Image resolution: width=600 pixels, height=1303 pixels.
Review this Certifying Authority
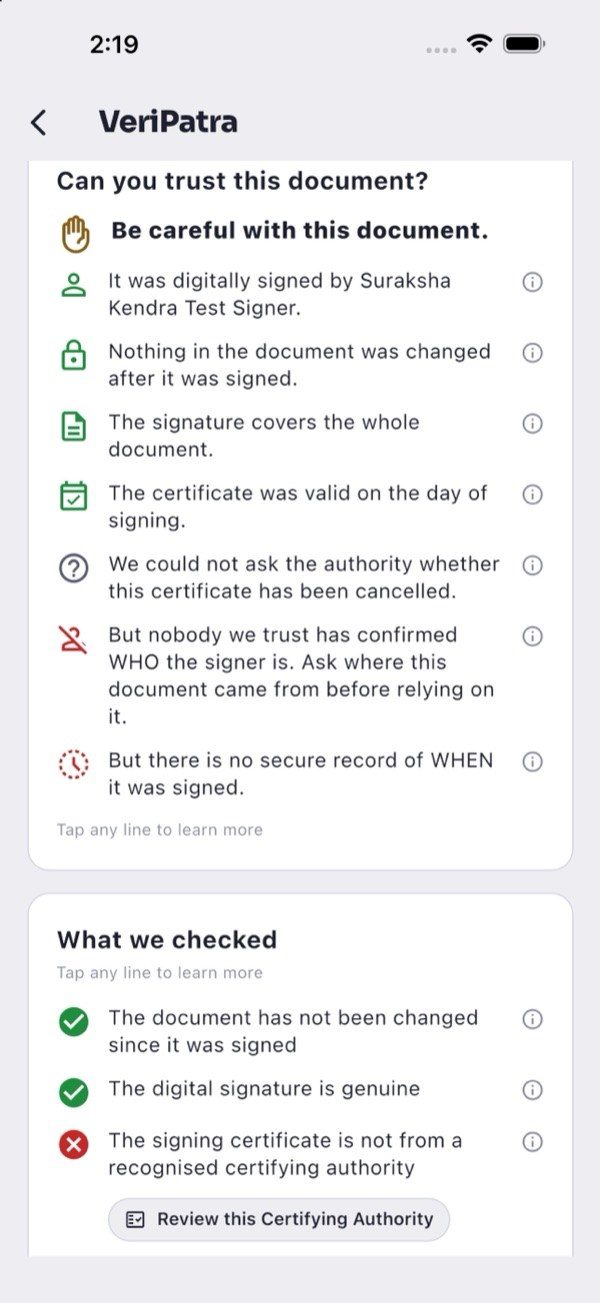point(279,1220)
